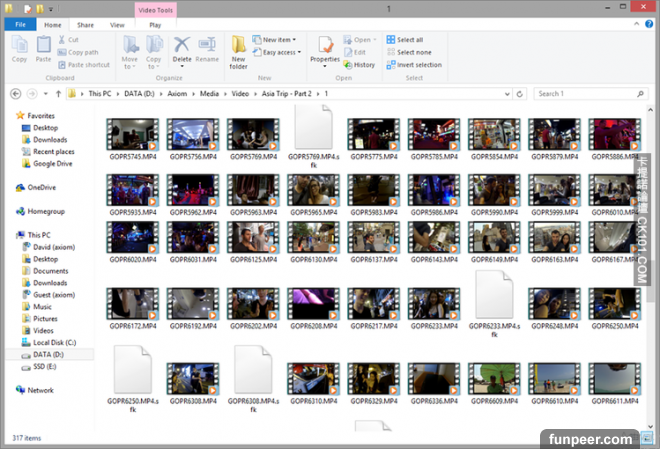Open the File menu tab
Screen dimensions: 660x449
tap(19, 23)
